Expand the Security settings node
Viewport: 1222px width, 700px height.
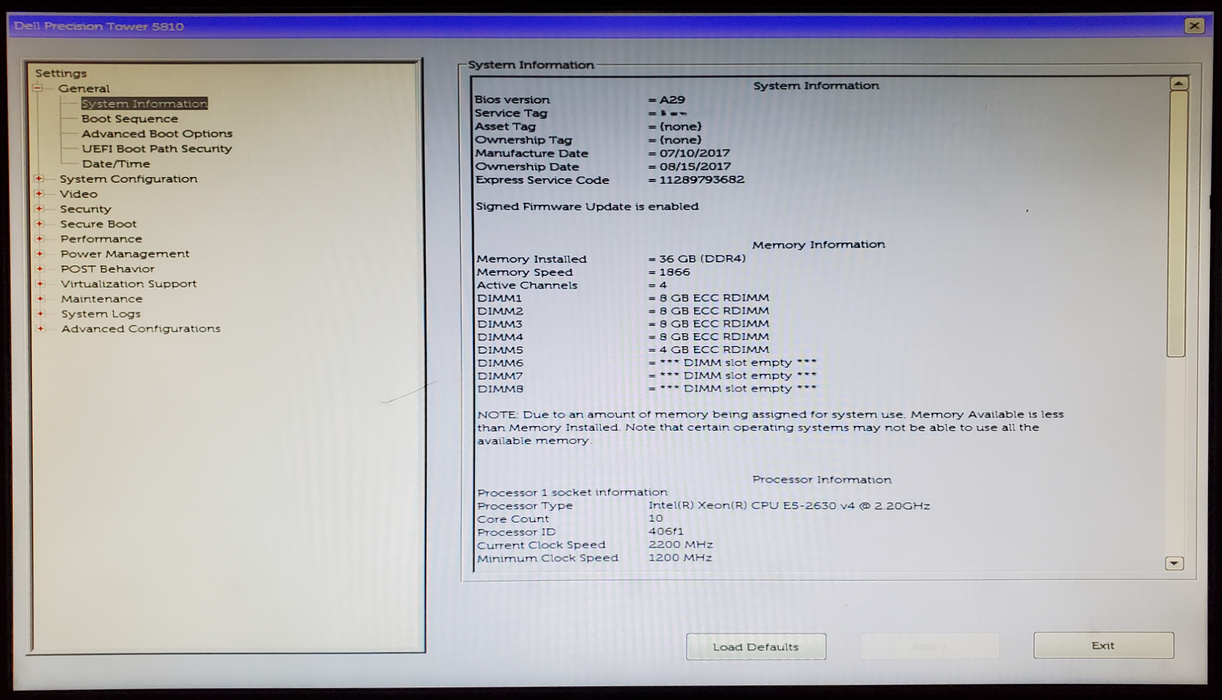tap(39, 209)
